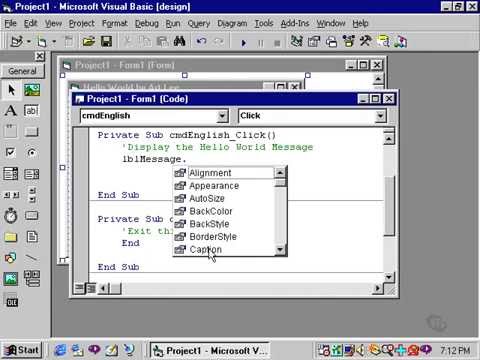Select the Image control tool

coord(11,279)
